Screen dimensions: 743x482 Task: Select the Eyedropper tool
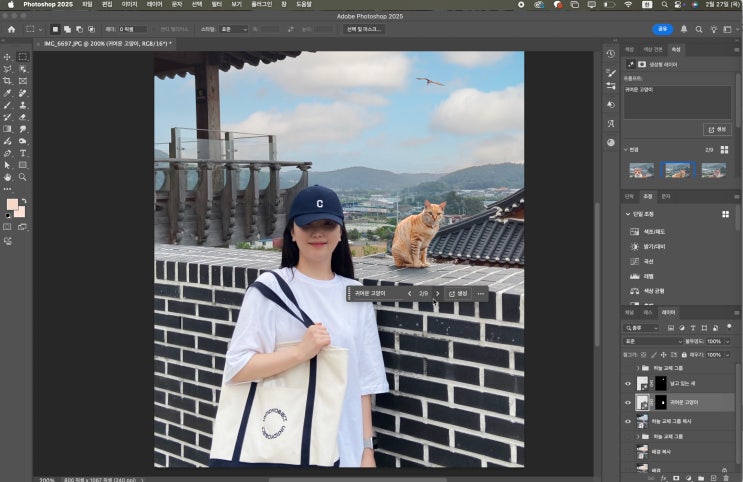[x=7, y=93]
